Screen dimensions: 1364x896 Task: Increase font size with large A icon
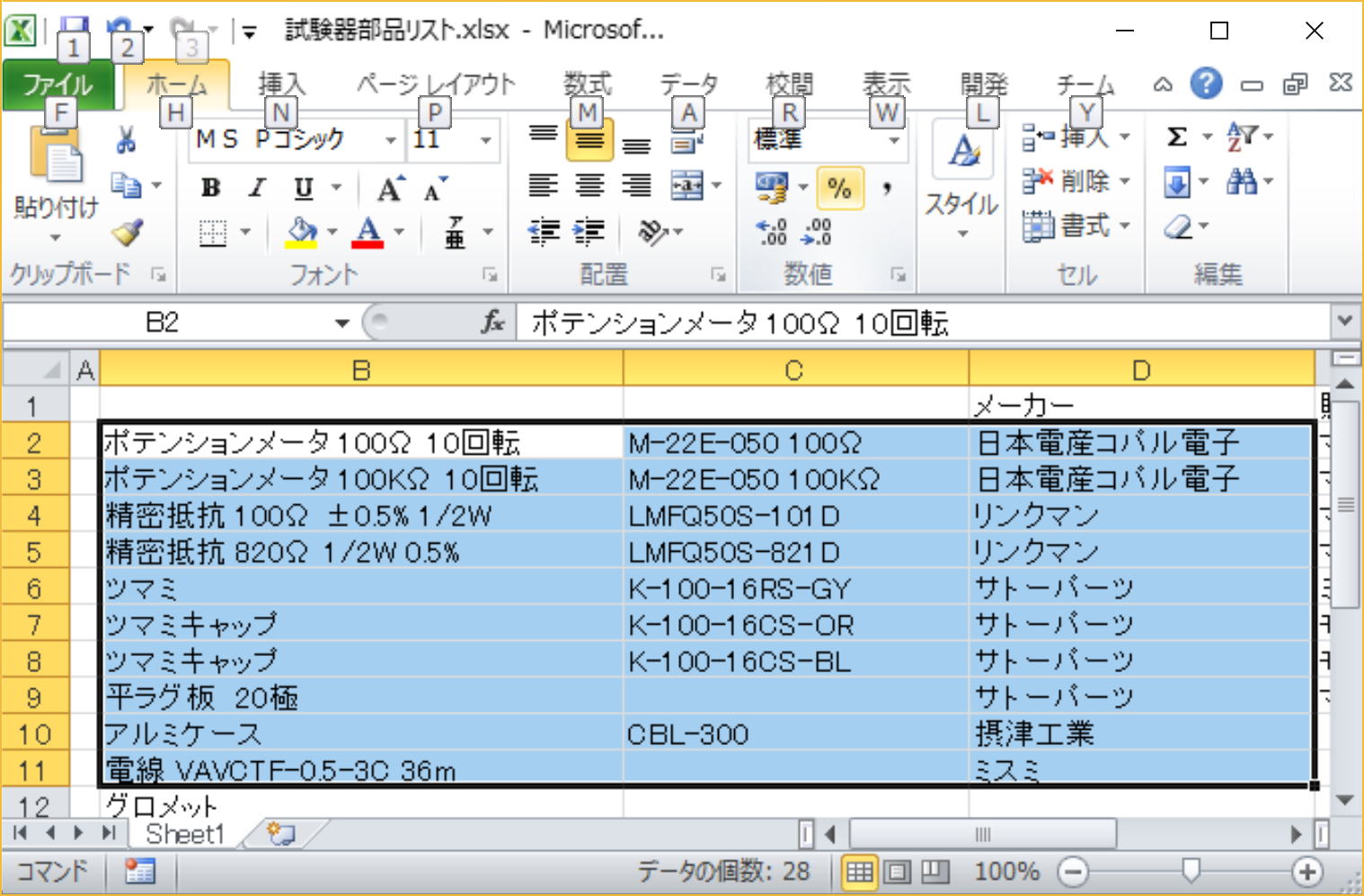[390, 188]
